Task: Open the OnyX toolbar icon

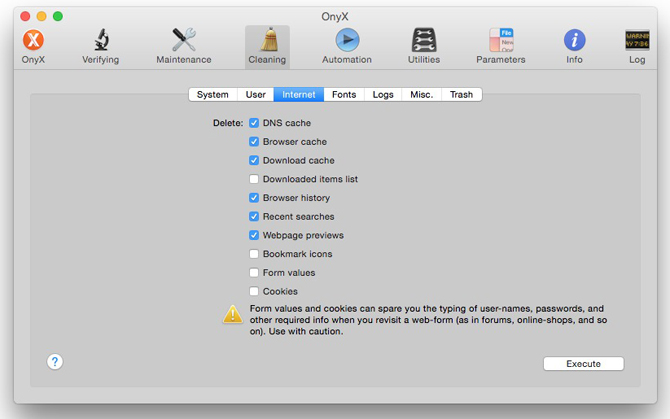Action: click(x=33, y=40)
